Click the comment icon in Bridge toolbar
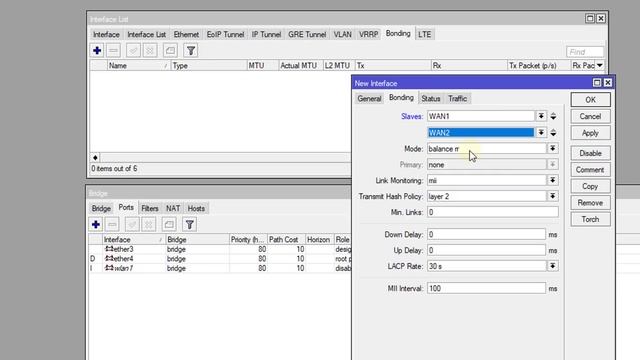 pos(169,224)
